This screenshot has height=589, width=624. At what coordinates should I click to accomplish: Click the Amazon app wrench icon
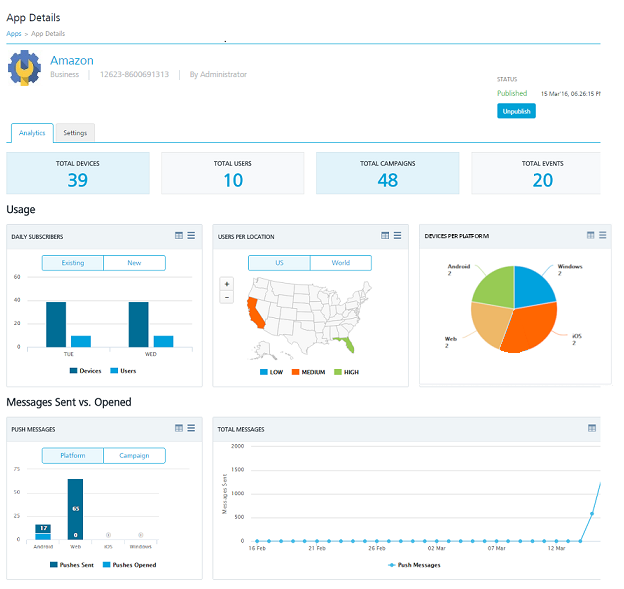25,68
